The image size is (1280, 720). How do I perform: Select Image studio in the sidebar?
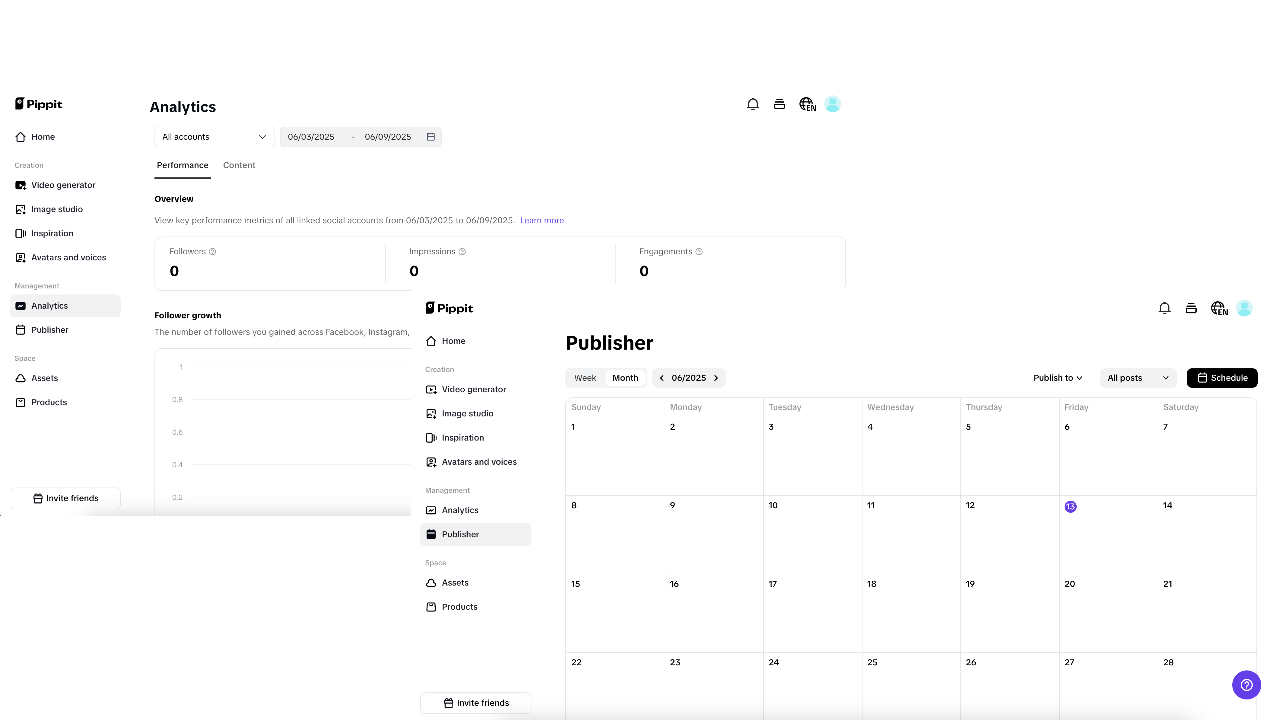[x=468, y=413]
